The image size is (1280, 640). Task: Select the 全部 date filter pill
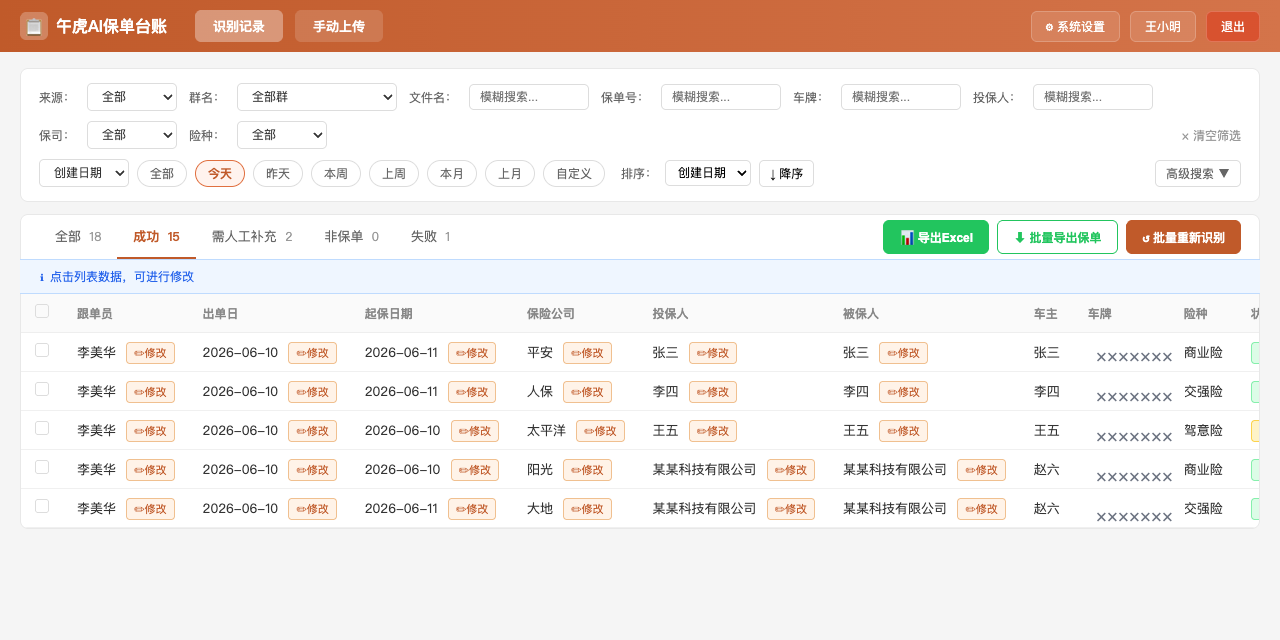[162, 174]
